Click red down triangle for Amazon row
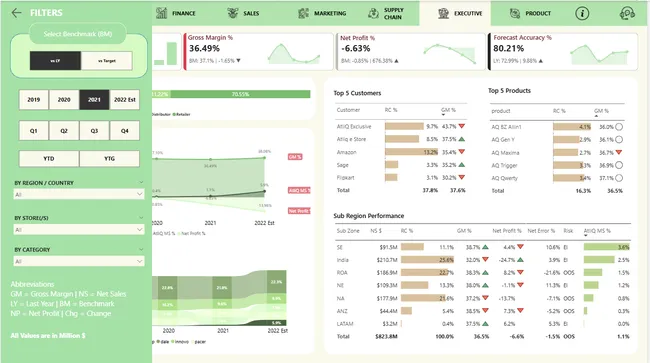 click(x=461, y=152)
